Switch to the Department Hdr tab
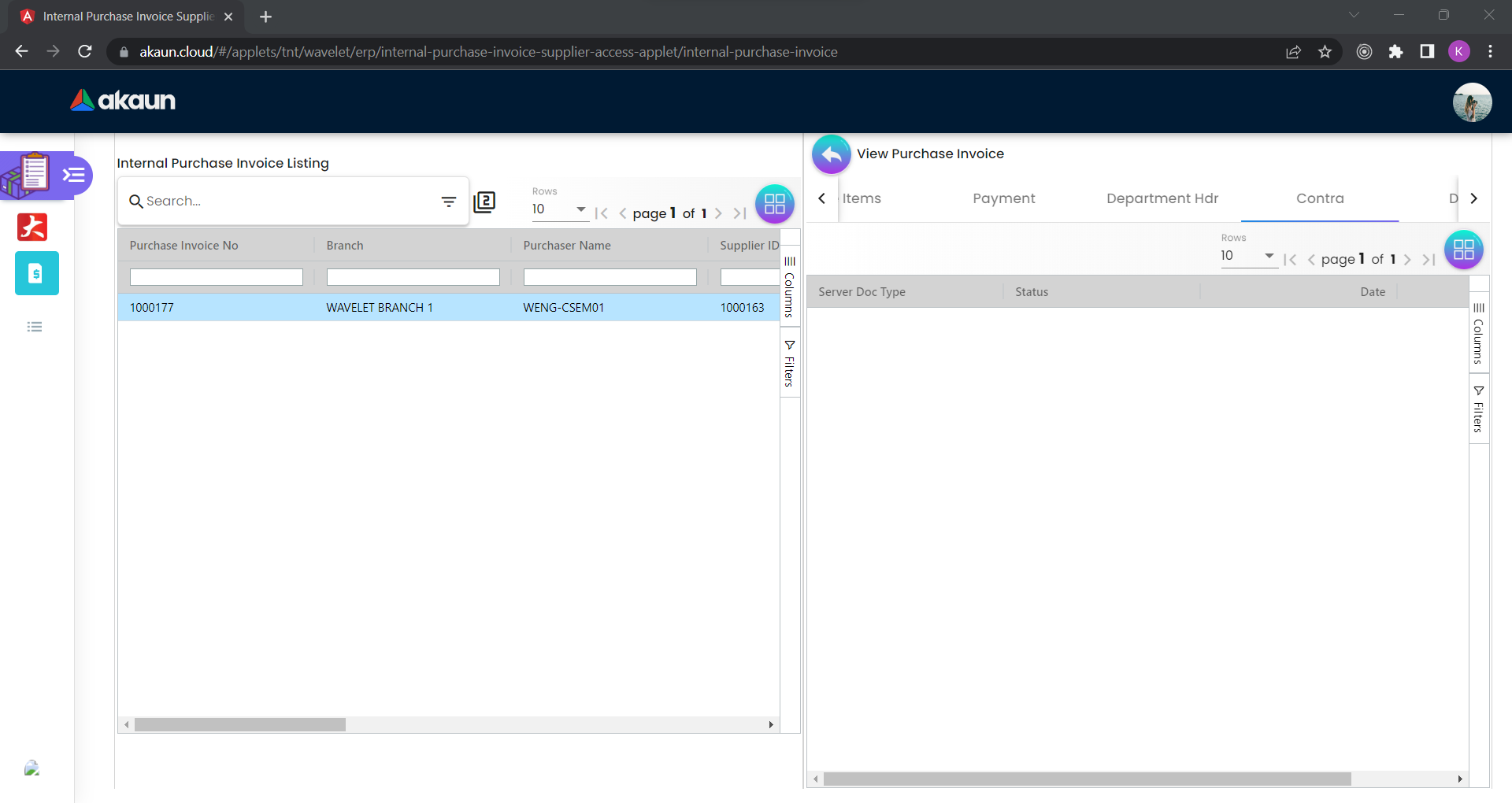Viewport: 1512px width, 803px height. click(1162, 198)
